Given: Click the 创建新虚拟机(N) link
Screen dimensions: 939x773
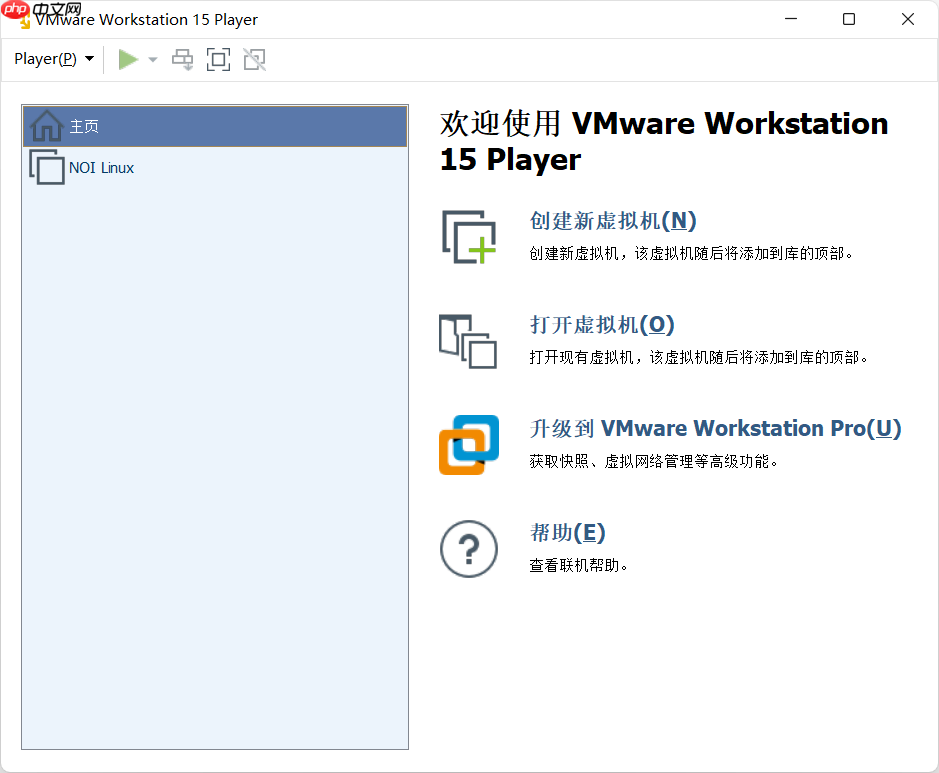Looking at the screenshot, I should pos(611,220).
